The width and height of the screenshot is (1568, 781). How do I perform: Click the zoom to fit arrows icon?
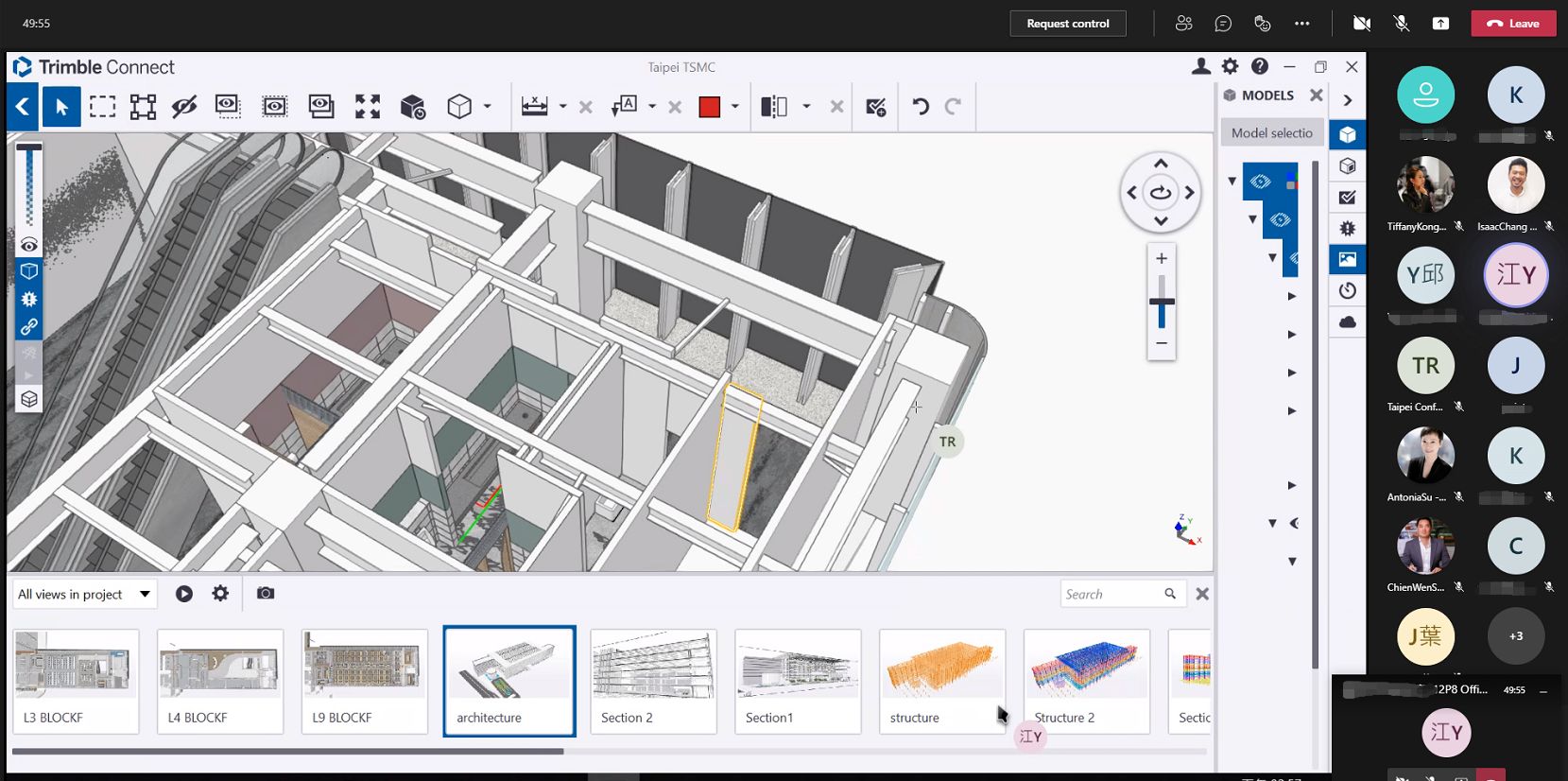click(x=368, y=107)
